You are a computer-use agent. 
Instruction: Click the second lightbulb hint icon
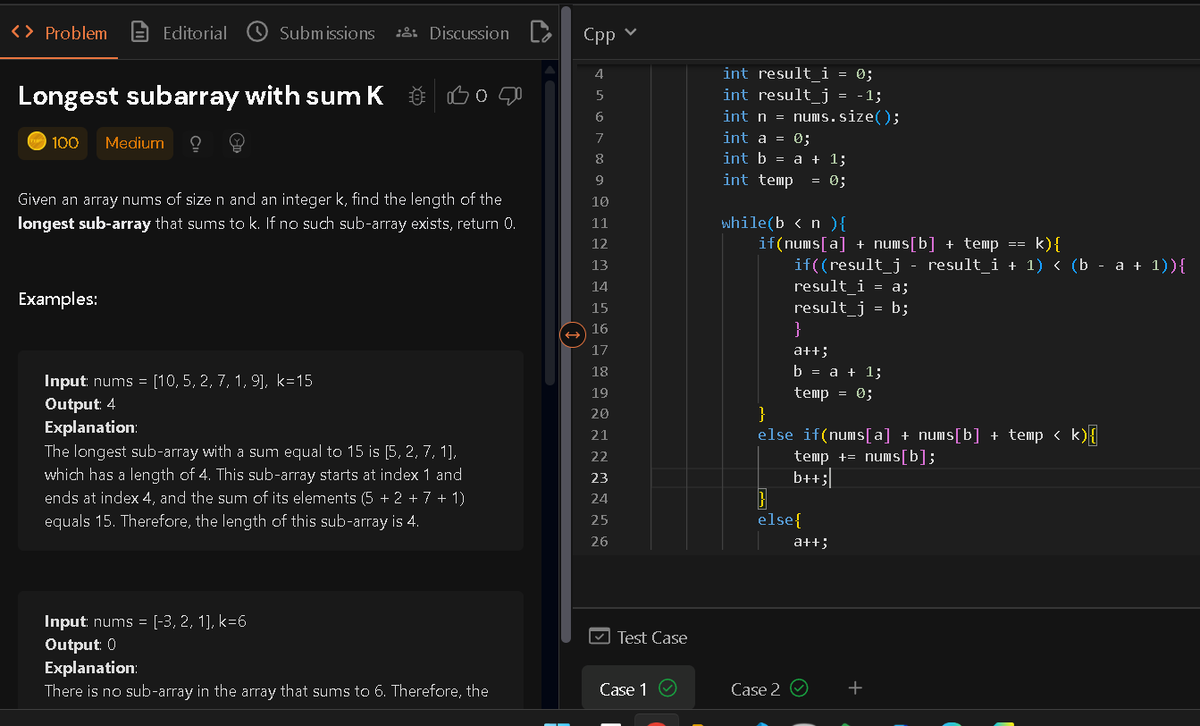coord(238,144)
